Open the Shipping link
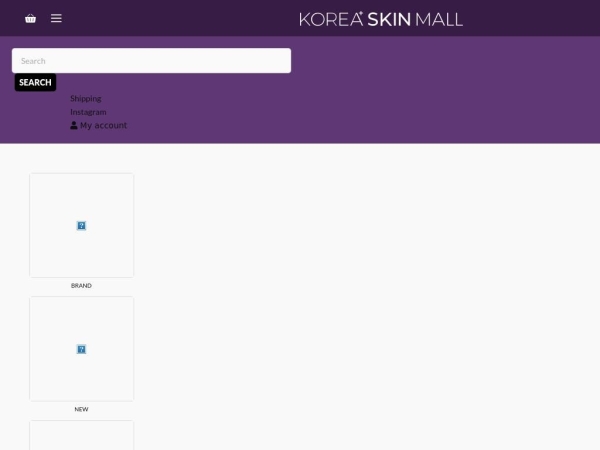 click(x=86, y=98)
